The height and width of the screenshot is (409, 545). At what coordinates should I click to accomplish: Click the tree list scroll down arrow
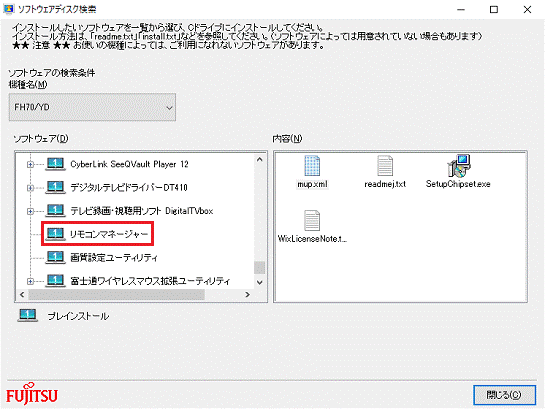259,283
